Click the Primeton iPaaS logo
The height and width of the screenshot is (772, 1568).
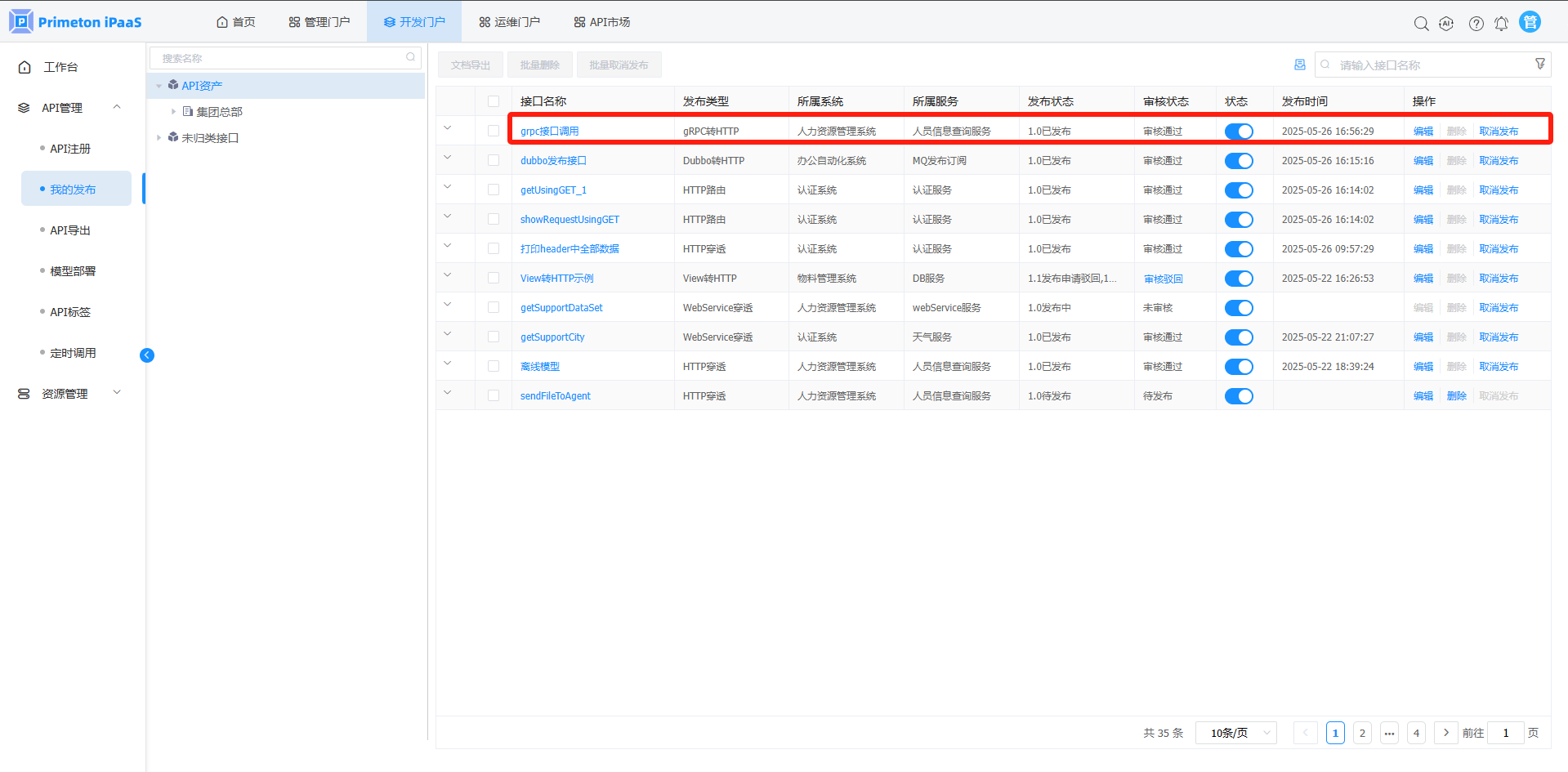click(x=75, y=22)
